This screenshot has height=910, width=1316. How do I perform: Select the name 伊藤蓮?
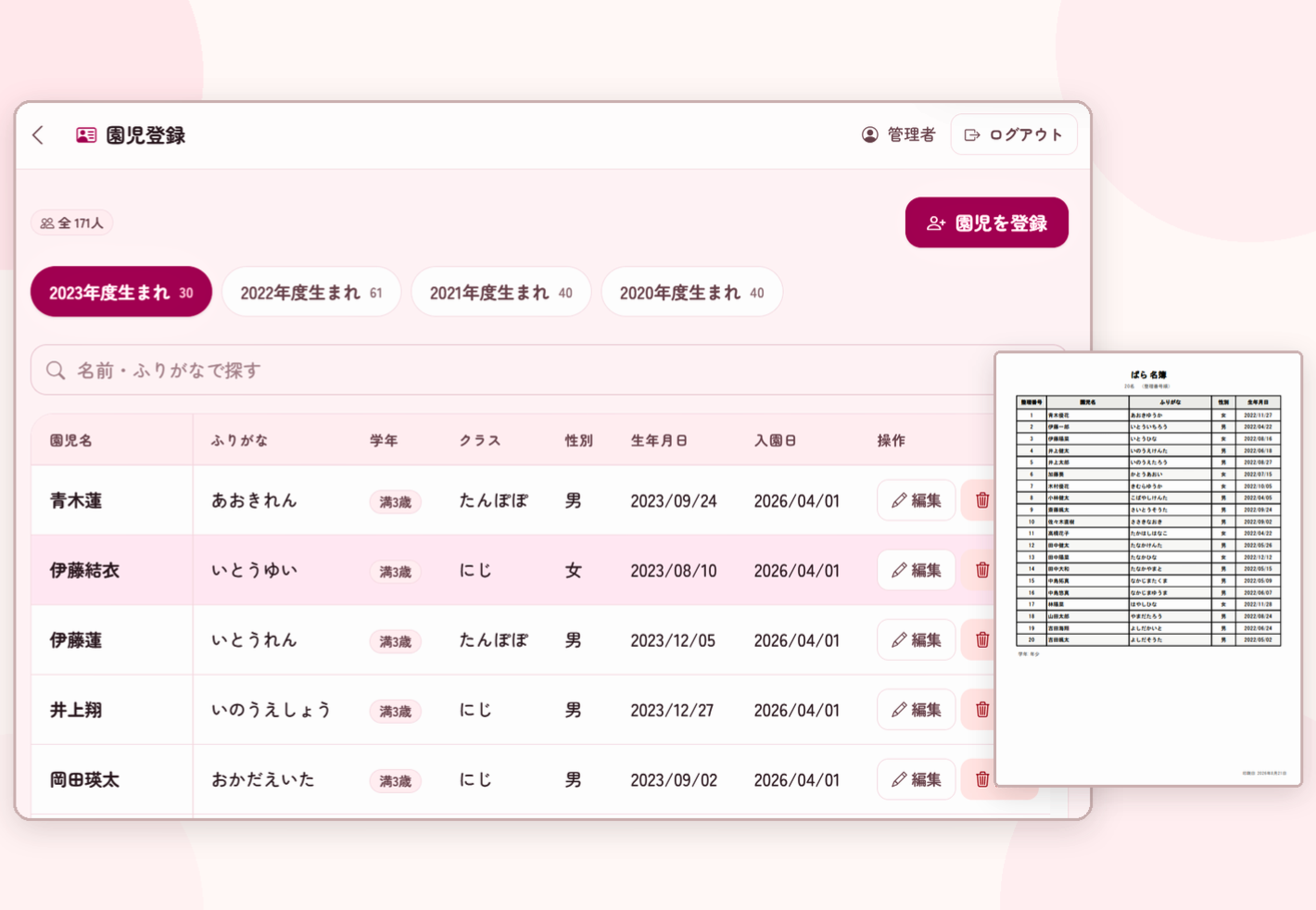click(x=76, y=640)
